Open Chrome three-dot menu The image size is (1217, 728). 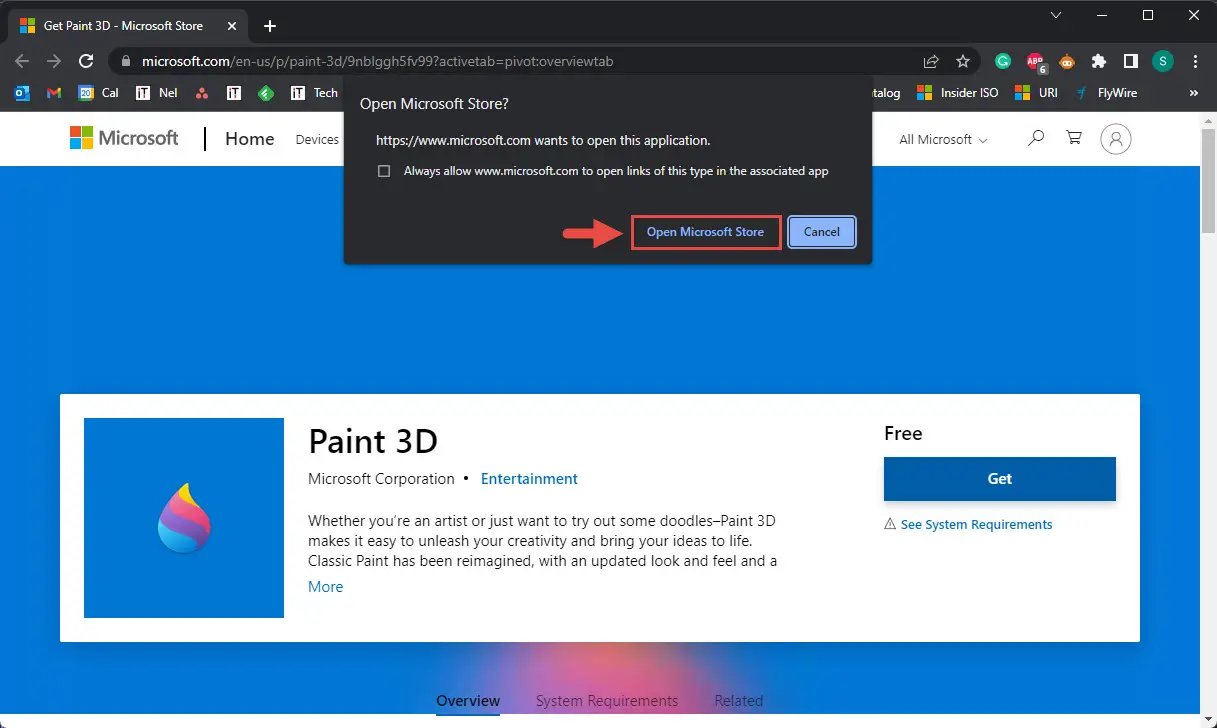(x=1196, y=61)
